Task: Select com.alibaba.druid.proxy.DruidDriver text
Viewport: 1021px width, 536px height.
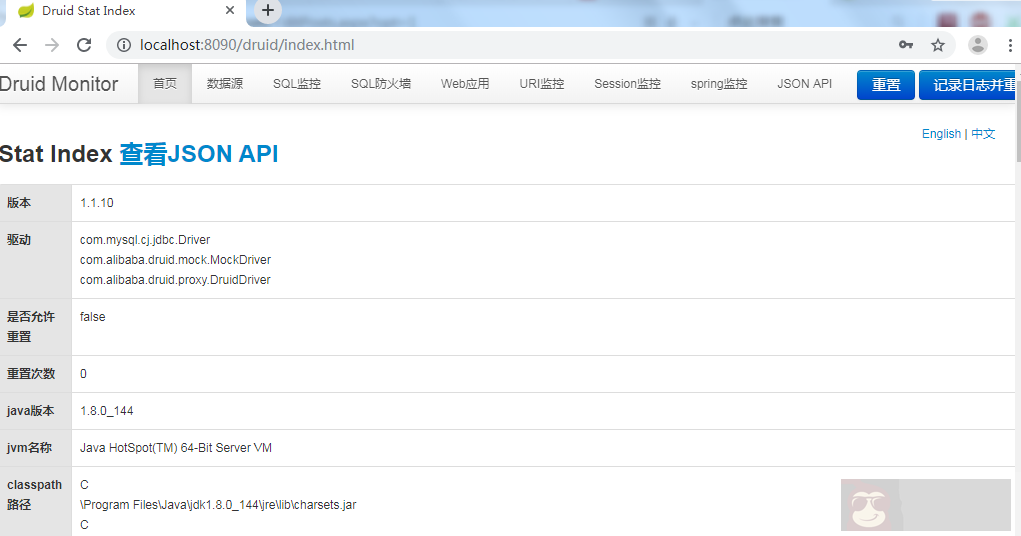Action: 175,279
